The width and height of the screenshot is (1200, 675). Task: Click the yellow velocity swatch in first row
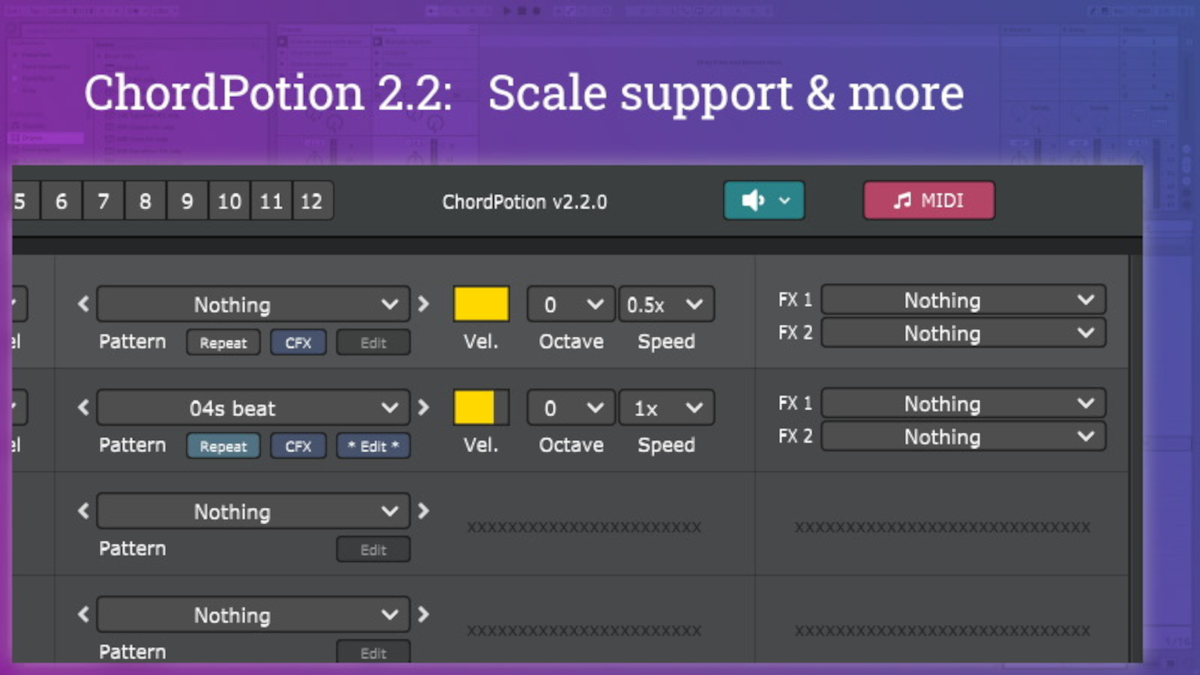click(x=481, y=304)
